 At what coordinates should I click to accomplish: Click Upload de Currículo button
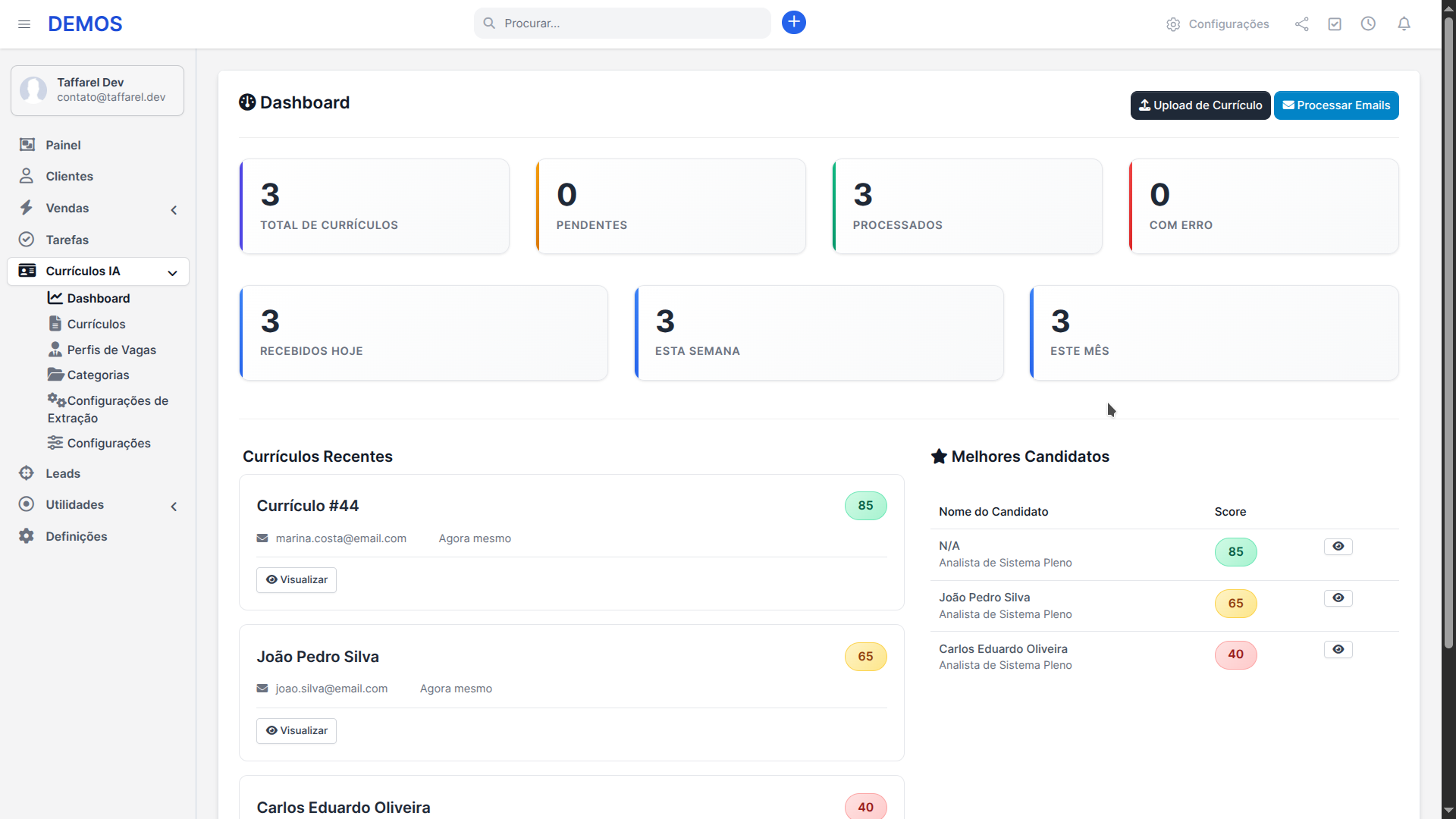click(x=1200, y=105)
